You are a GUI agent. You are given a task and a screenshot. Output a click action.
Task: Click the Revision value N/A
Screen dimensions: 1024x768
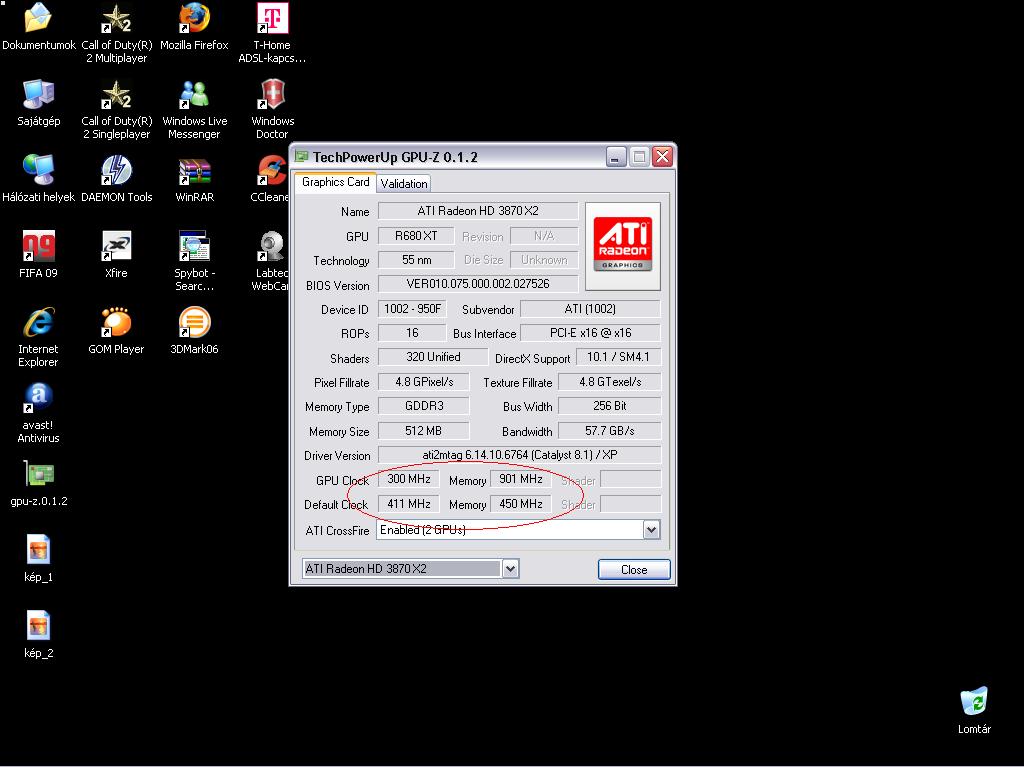[x=544, y=236]
